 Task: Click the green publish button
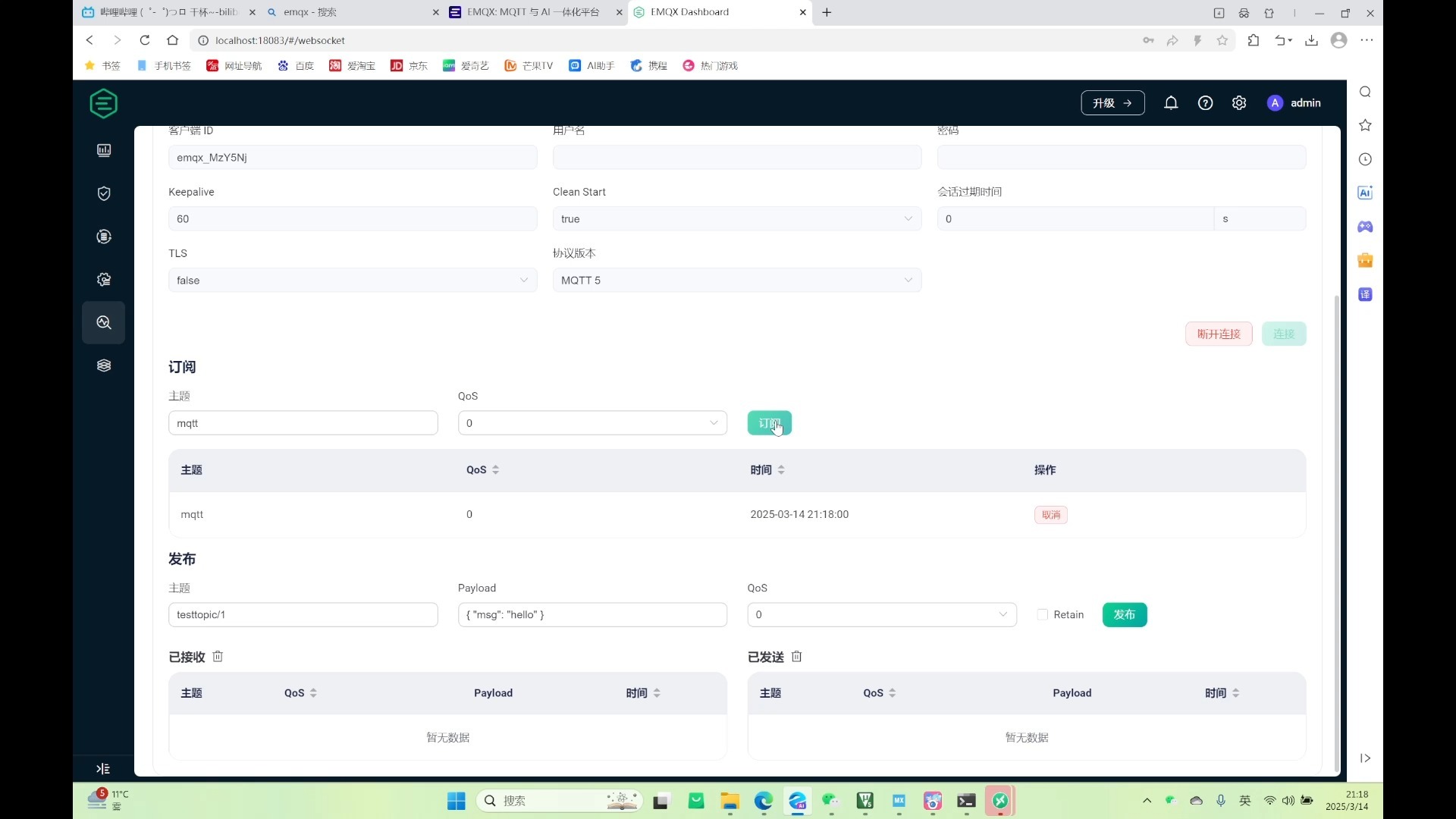pos(1125,615)
